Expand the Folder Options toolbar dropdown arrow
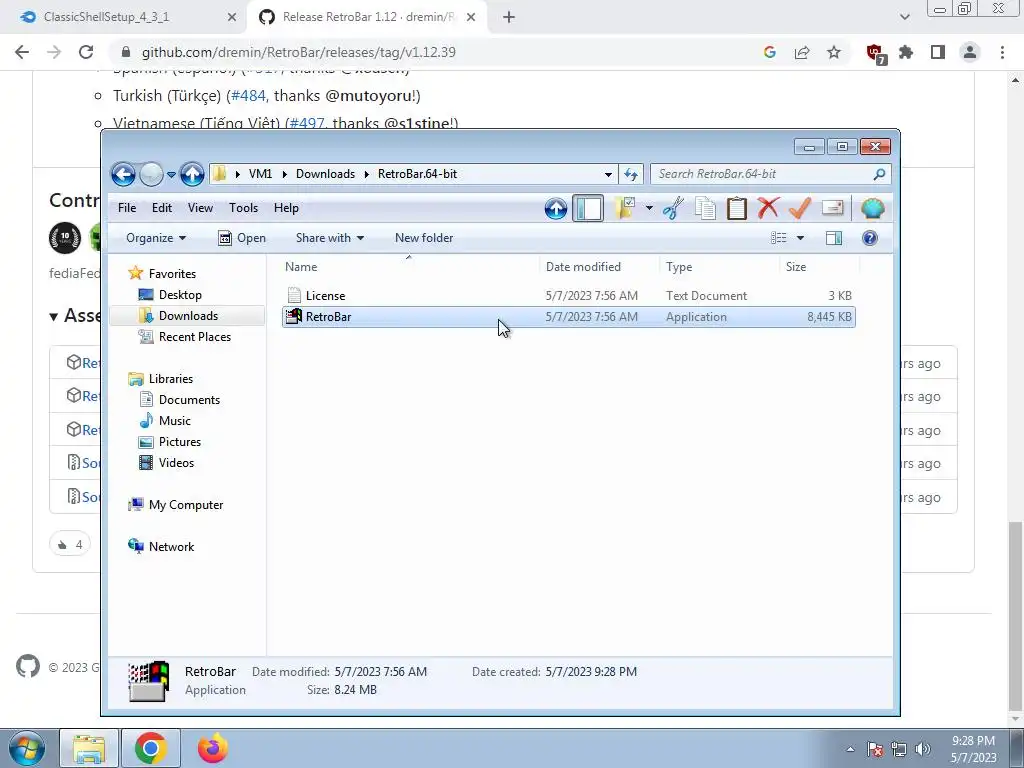Viewport: 1024px width, 768px height. pyautogui.click(x=649, y=208)
